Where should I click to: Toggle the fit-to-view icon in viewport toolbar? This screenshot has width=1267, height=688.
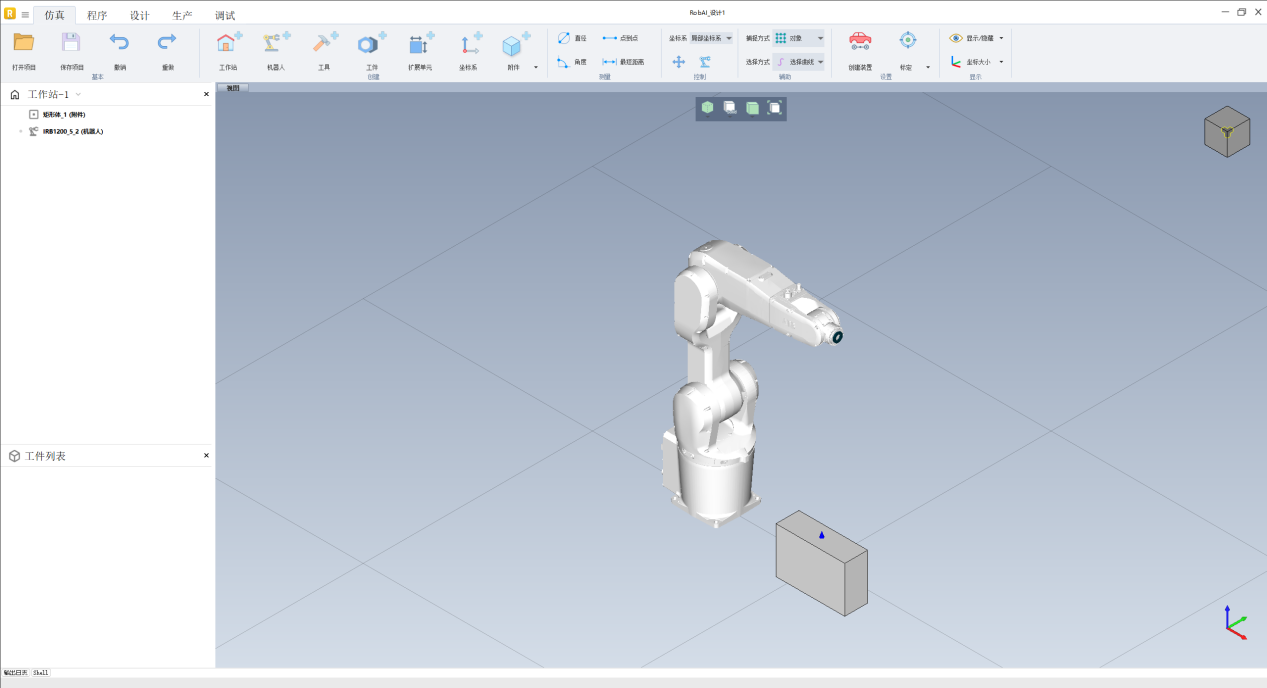tap(775, 108)
